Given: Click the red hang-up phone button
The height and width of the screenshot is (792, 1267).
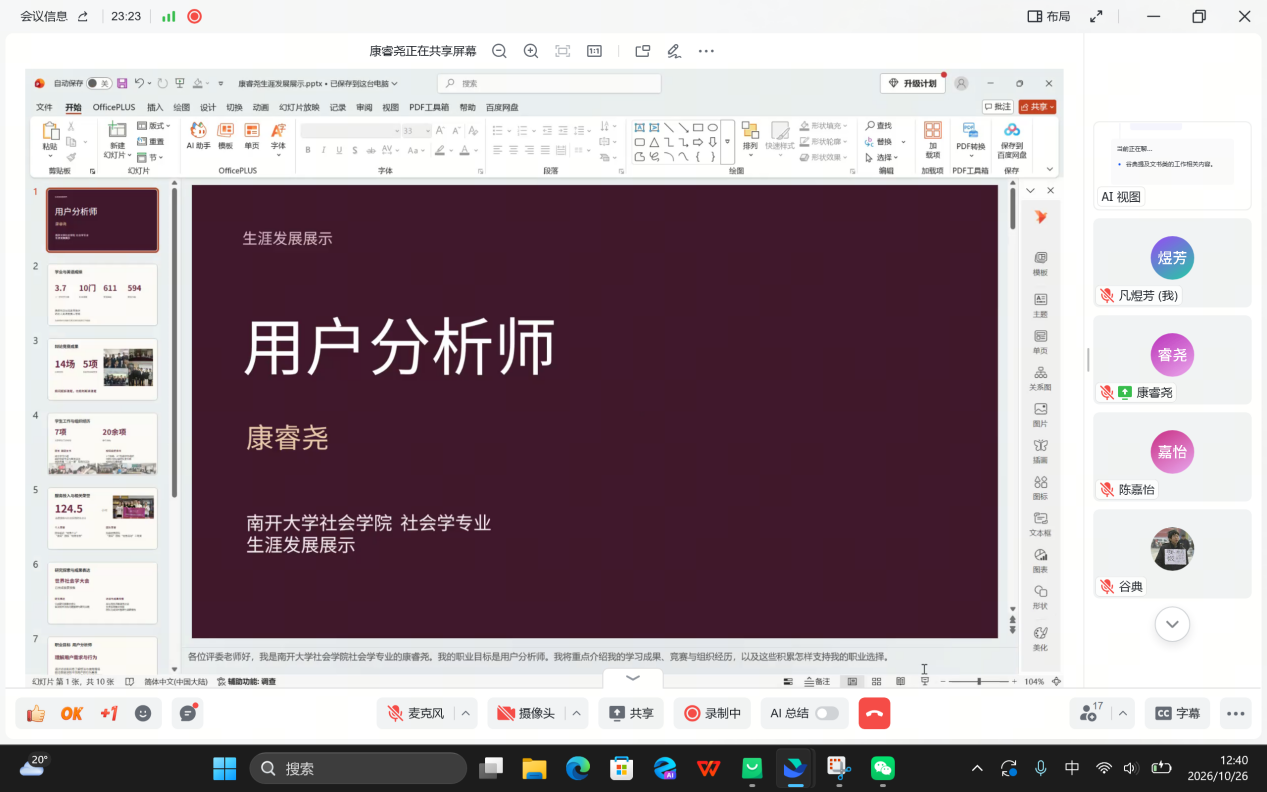Looking at the screenshot, I should tap(874, 713).
